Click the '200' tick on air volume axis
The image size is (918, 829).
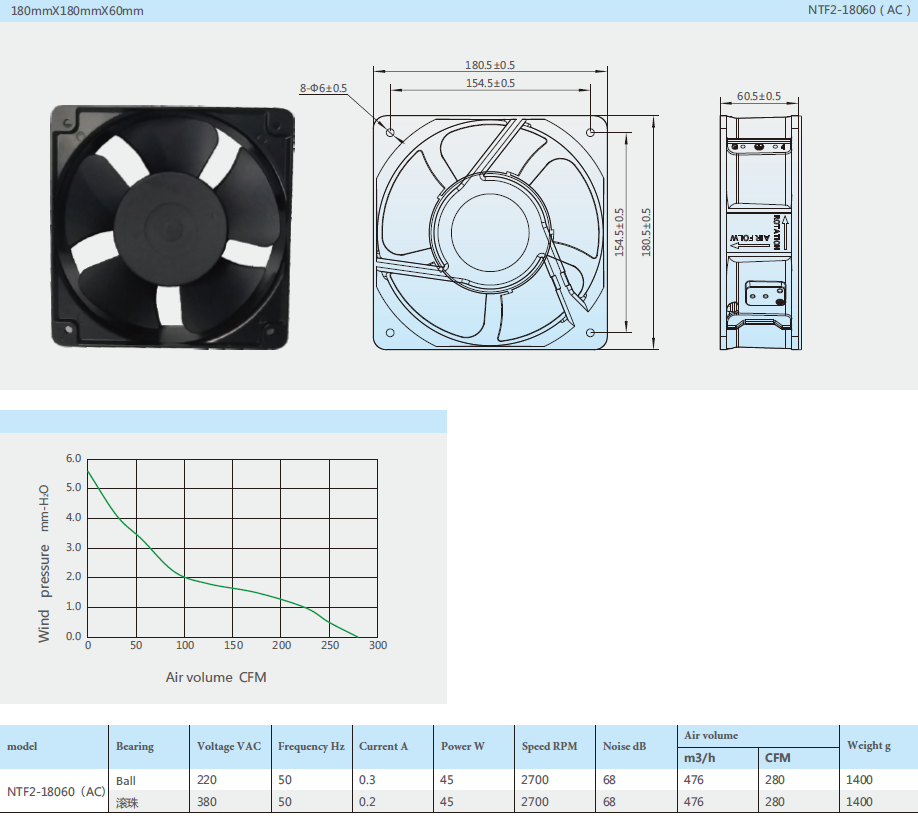(x=281, y=645)
